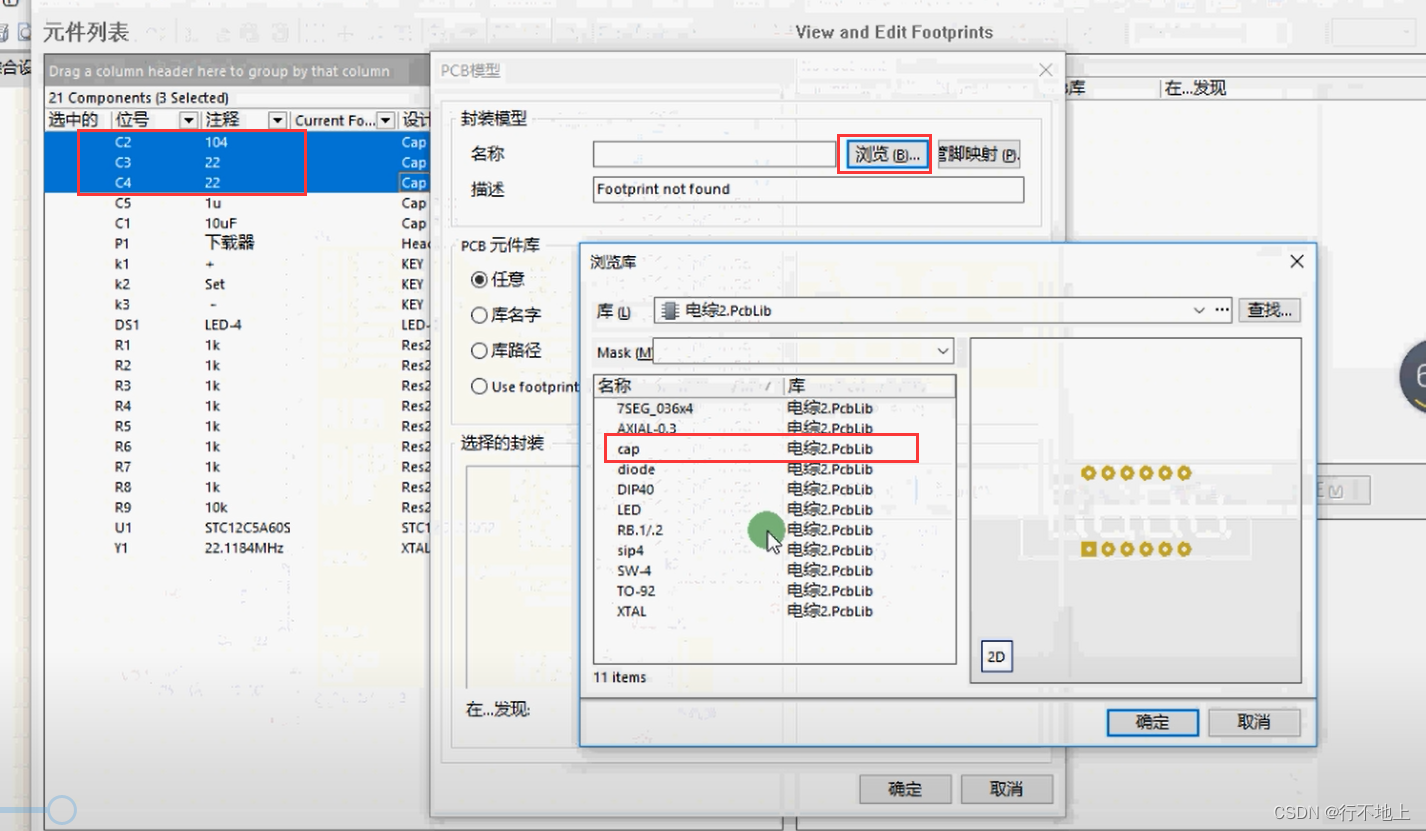The image size is (1426, 831).
Task: Open the Current Footprint column filter dropdown
Action: coord(386,120)
